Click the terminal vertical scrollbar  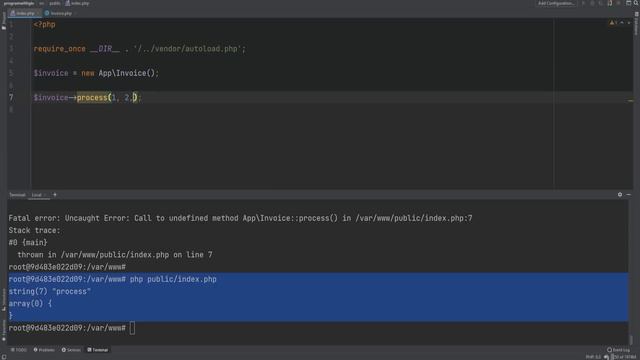click(x=631, y=339)
